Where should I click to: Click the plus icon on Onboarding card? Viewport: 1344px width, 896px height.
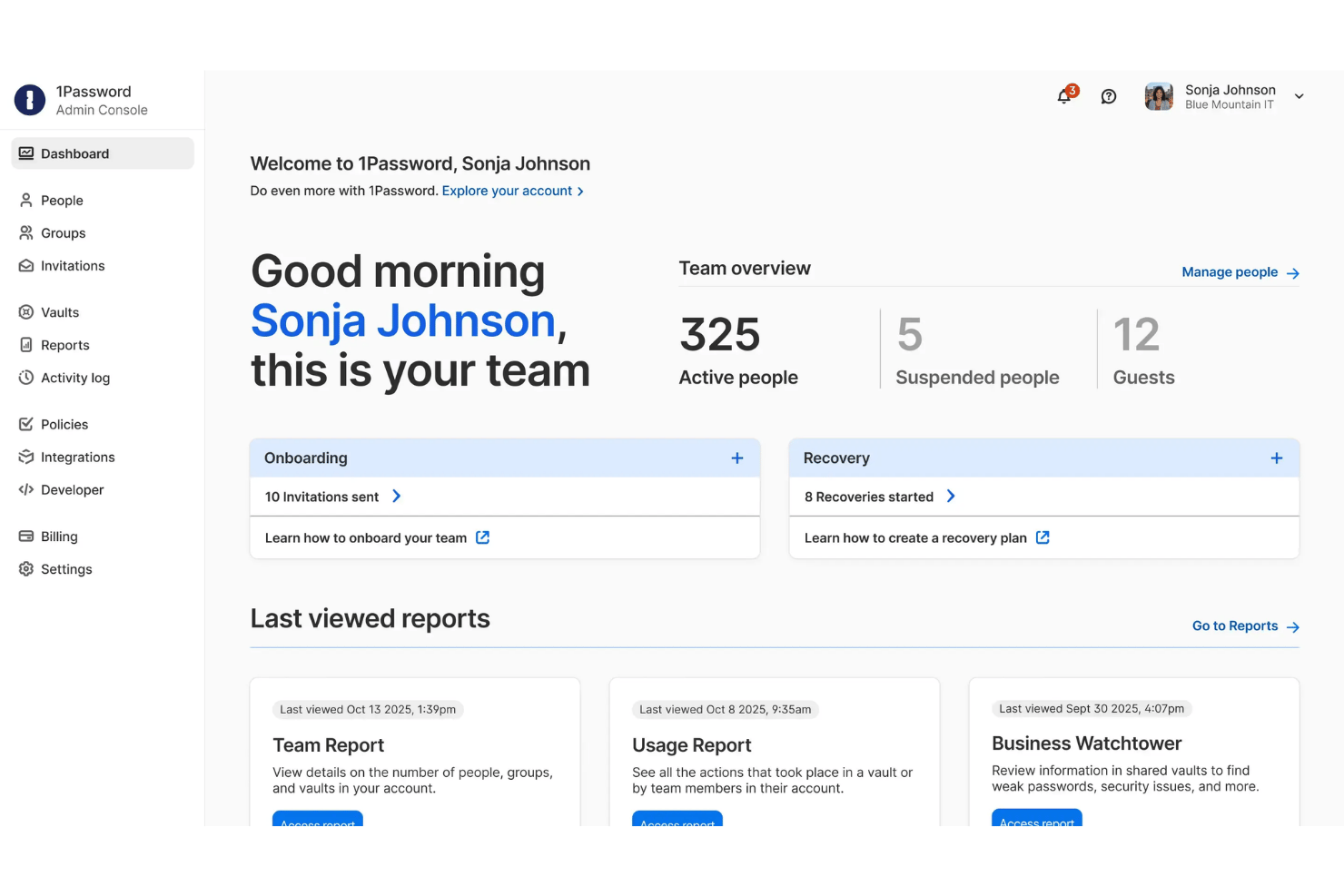pyautogui.click(x=737, y=458)
